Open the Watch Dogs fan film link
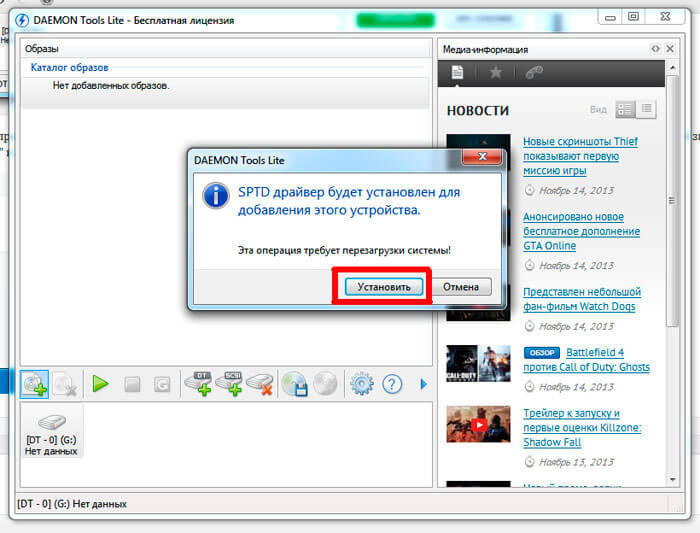Viewport: 700px width, 533px height. pyautogui.click(x=582, y=299)
